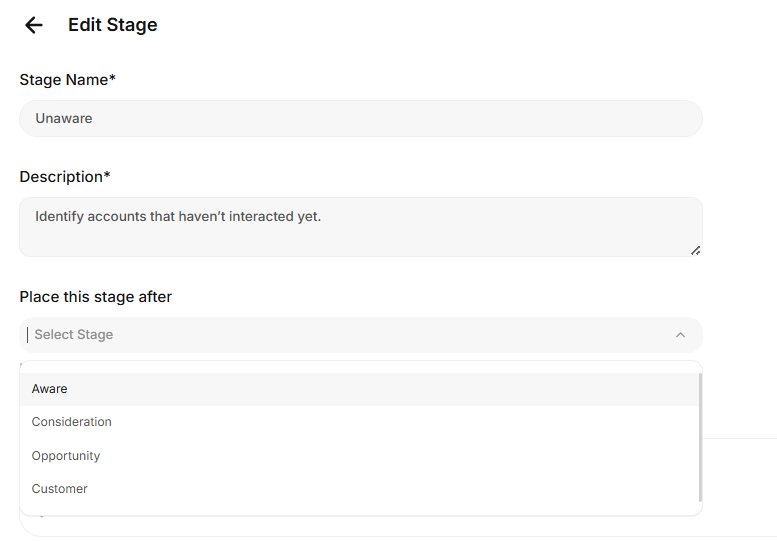Click the "Place this stage after" label

(96, 297)
